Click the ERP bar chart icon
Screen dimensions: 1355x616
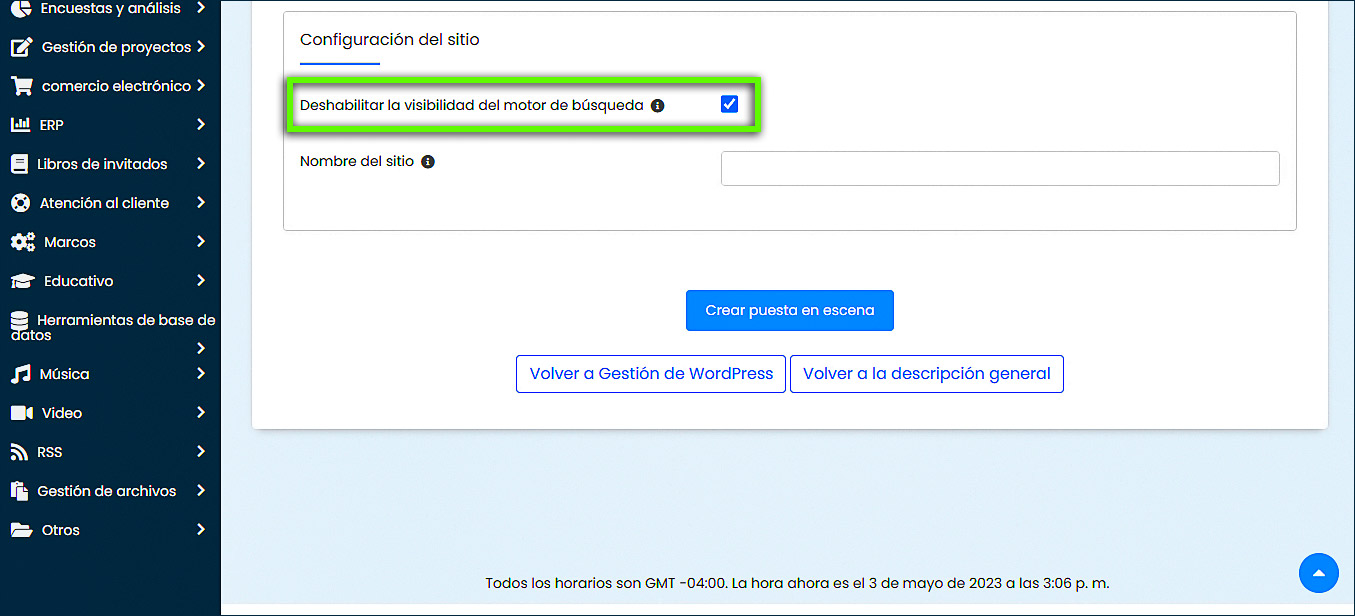[20, 125]
